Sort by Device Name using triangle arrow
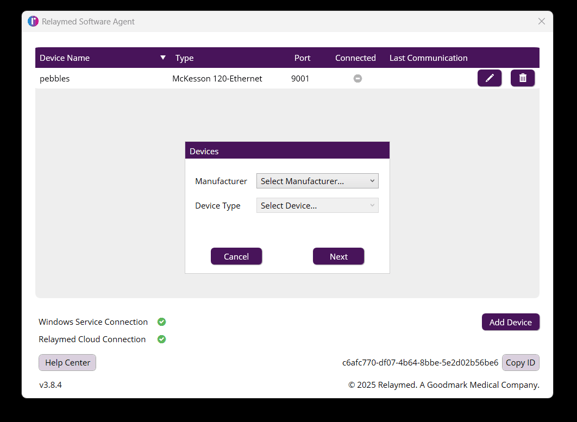The height and width of the screenshot is (422, 577). (x=163, y=57)
